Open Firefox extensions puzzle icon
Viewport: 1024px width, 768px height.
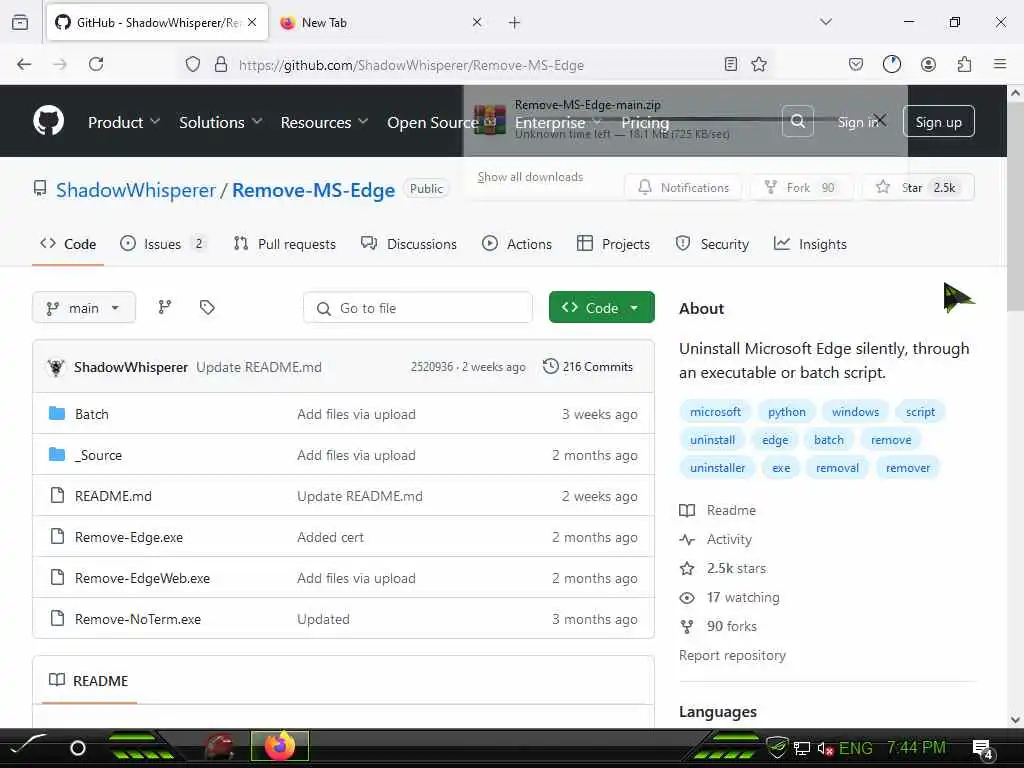[x=964, y=64]
